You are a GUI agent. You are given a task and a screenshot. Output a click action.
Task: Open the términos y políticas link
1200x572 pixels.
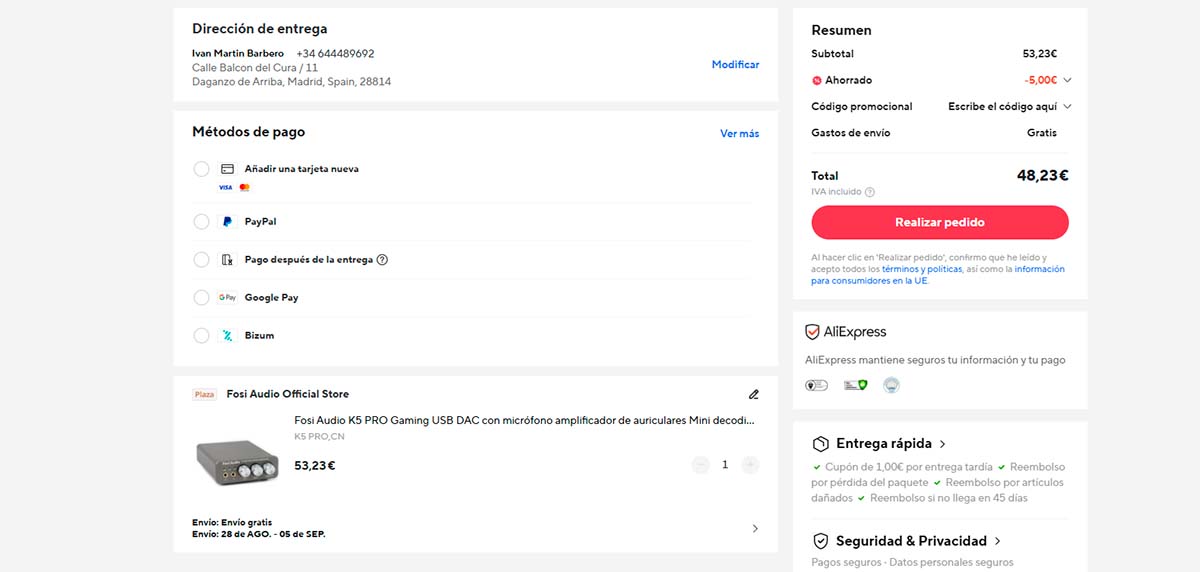click(x=922, y=269)
